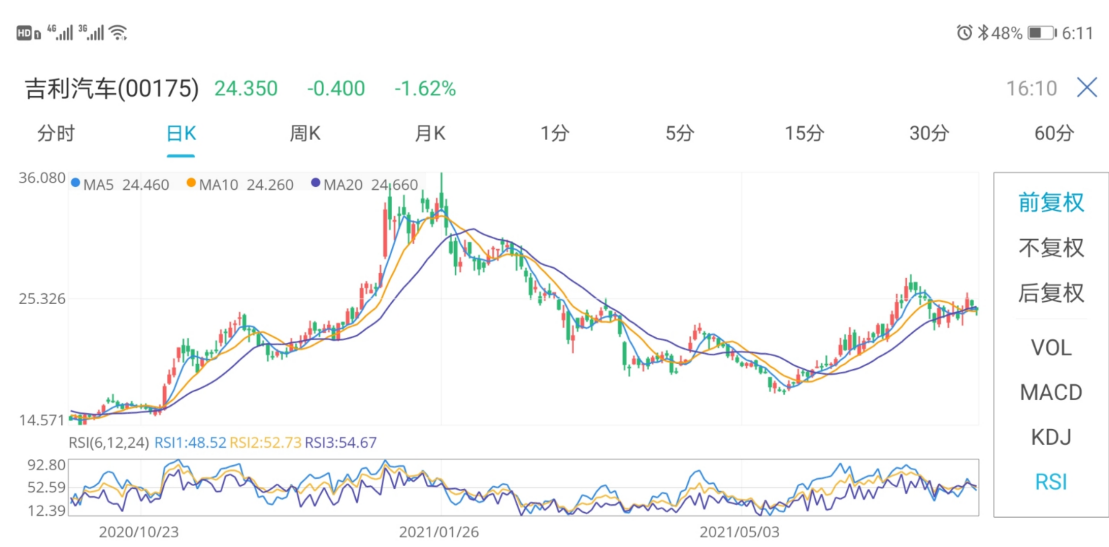
Task: Tap the RSI3:54.67 value
Action: pyautogui.click(x=341, y=443)
